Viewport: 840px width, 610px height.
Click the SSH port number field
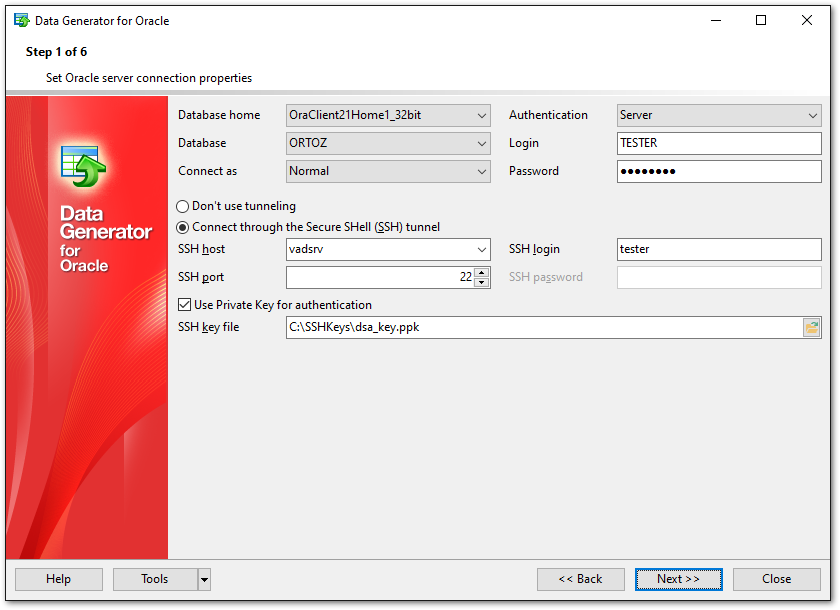coord(380,277)
